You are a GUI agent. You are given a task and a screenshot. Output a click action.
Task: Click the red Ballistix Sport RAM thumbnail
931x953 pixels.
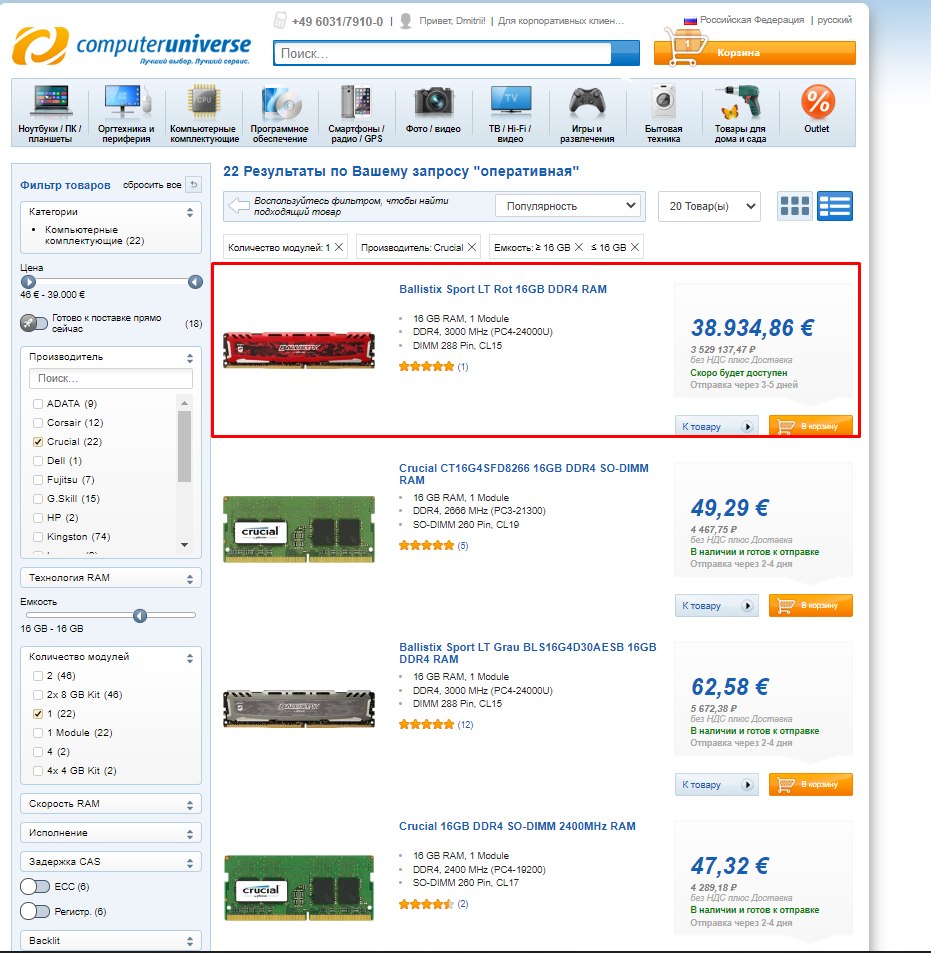298,349
